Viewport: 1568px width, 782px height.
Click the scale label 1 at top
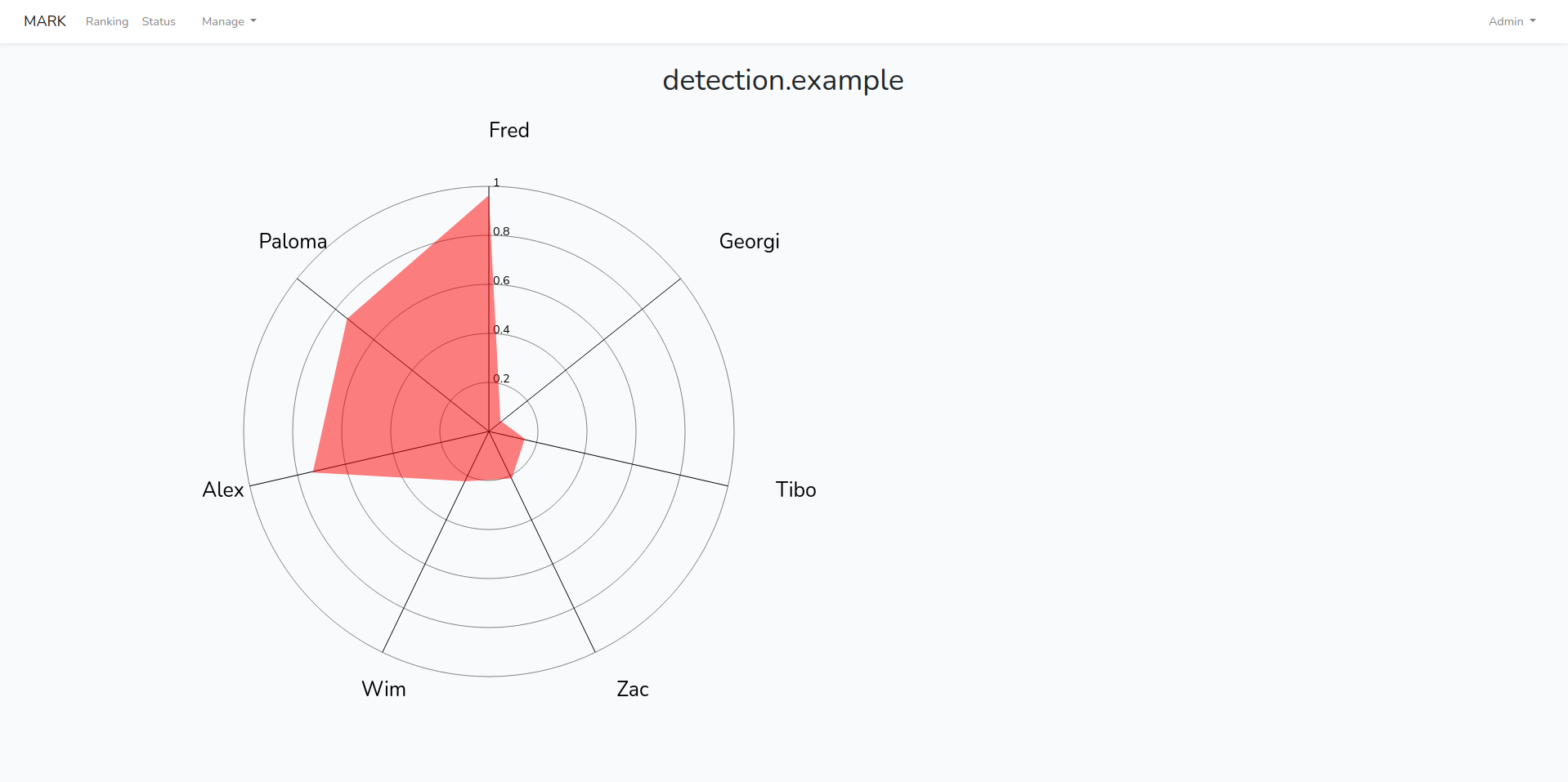tap(496, 182)
